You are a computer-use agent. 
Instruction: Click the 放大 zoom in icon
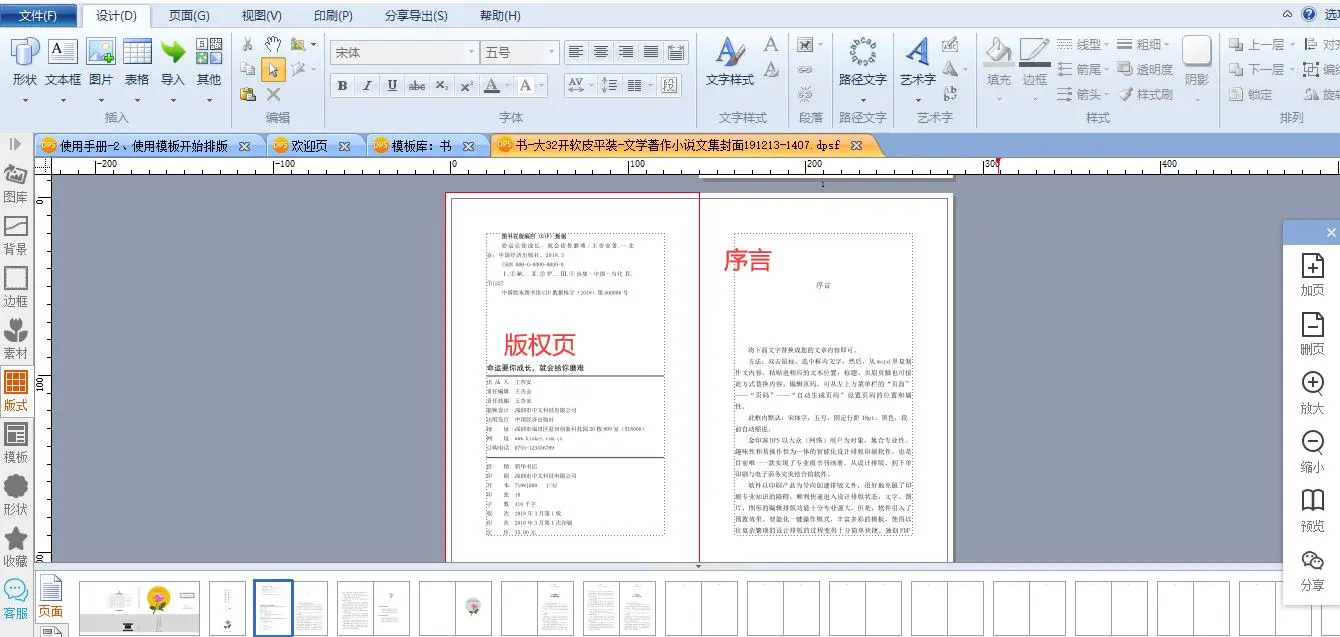(x=1312, y=391)
